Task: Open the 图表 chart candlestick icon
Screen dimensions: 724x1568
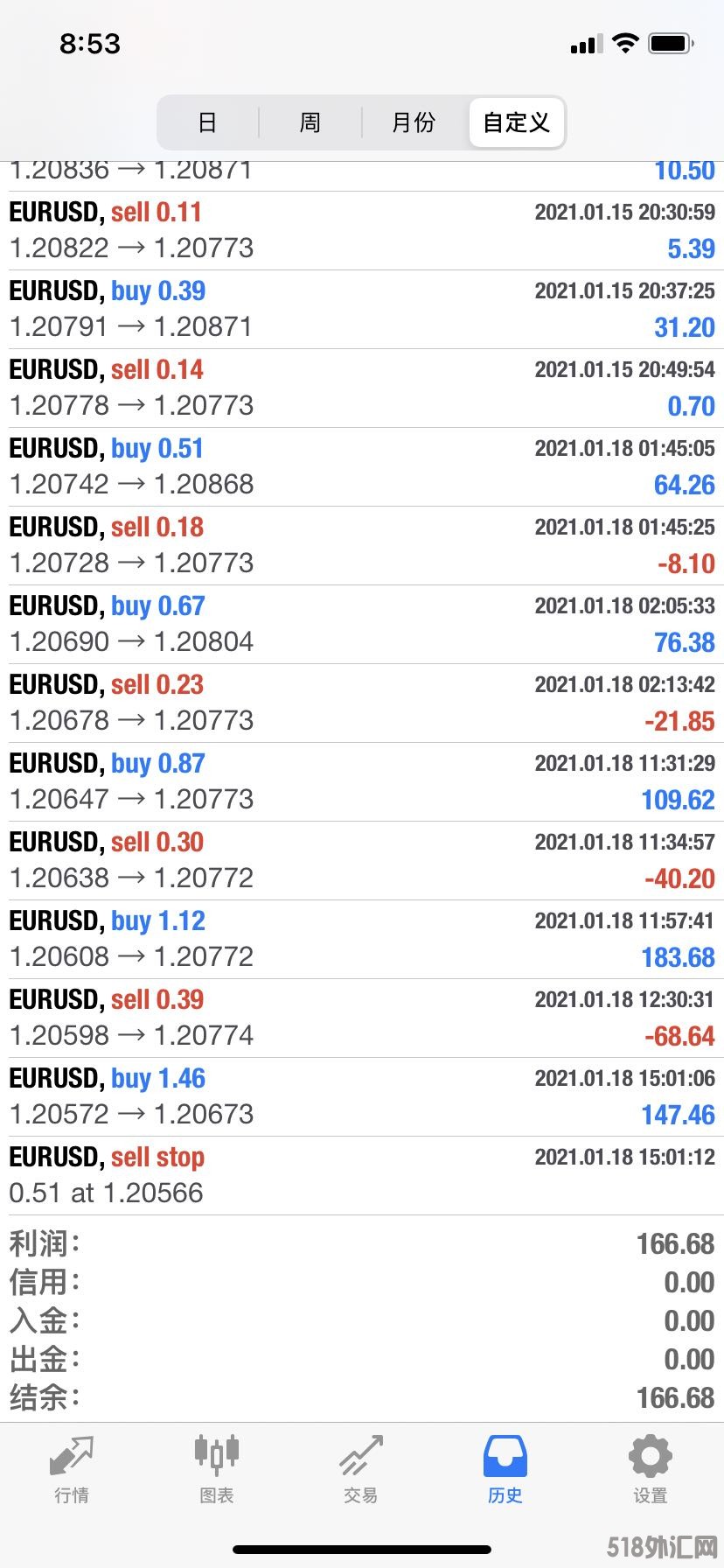Action: coord(216,1454)
